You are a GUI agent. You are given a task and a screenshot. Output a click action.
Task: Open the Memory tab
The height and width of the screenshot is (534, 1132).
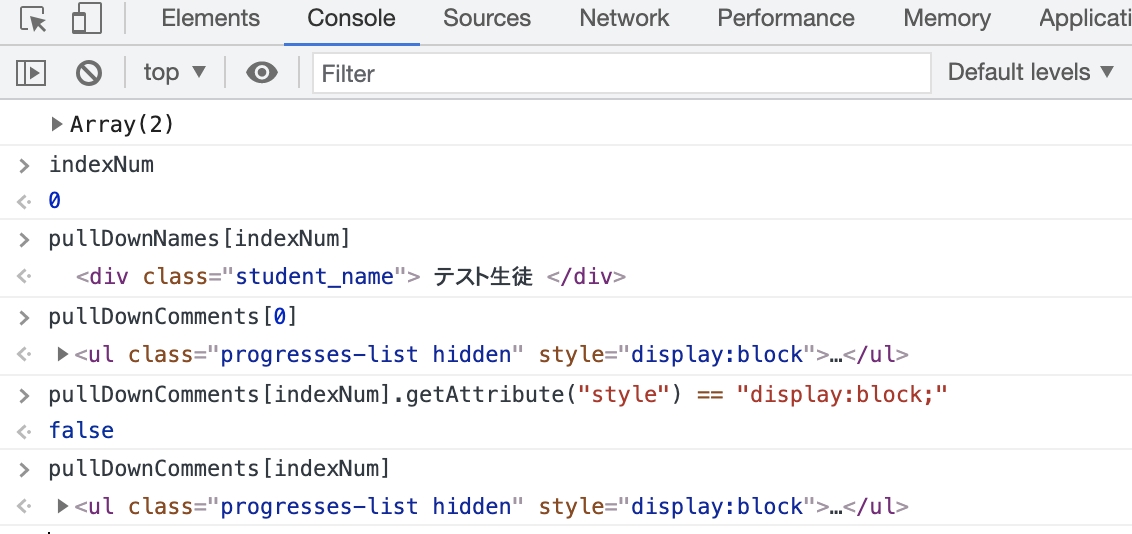[x=946, y=19]
